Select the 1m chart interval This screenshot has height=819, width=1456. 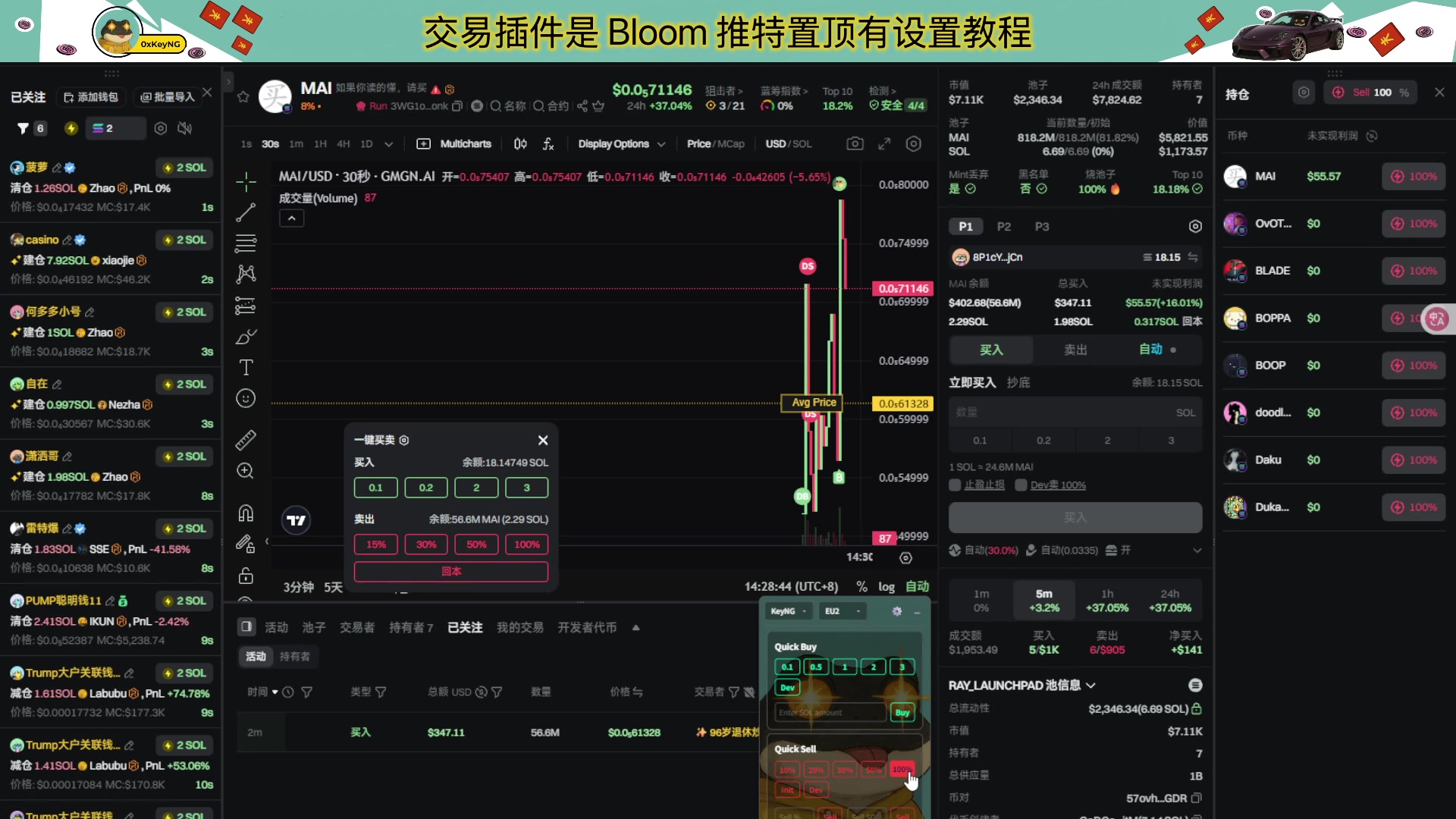[296, 144]
